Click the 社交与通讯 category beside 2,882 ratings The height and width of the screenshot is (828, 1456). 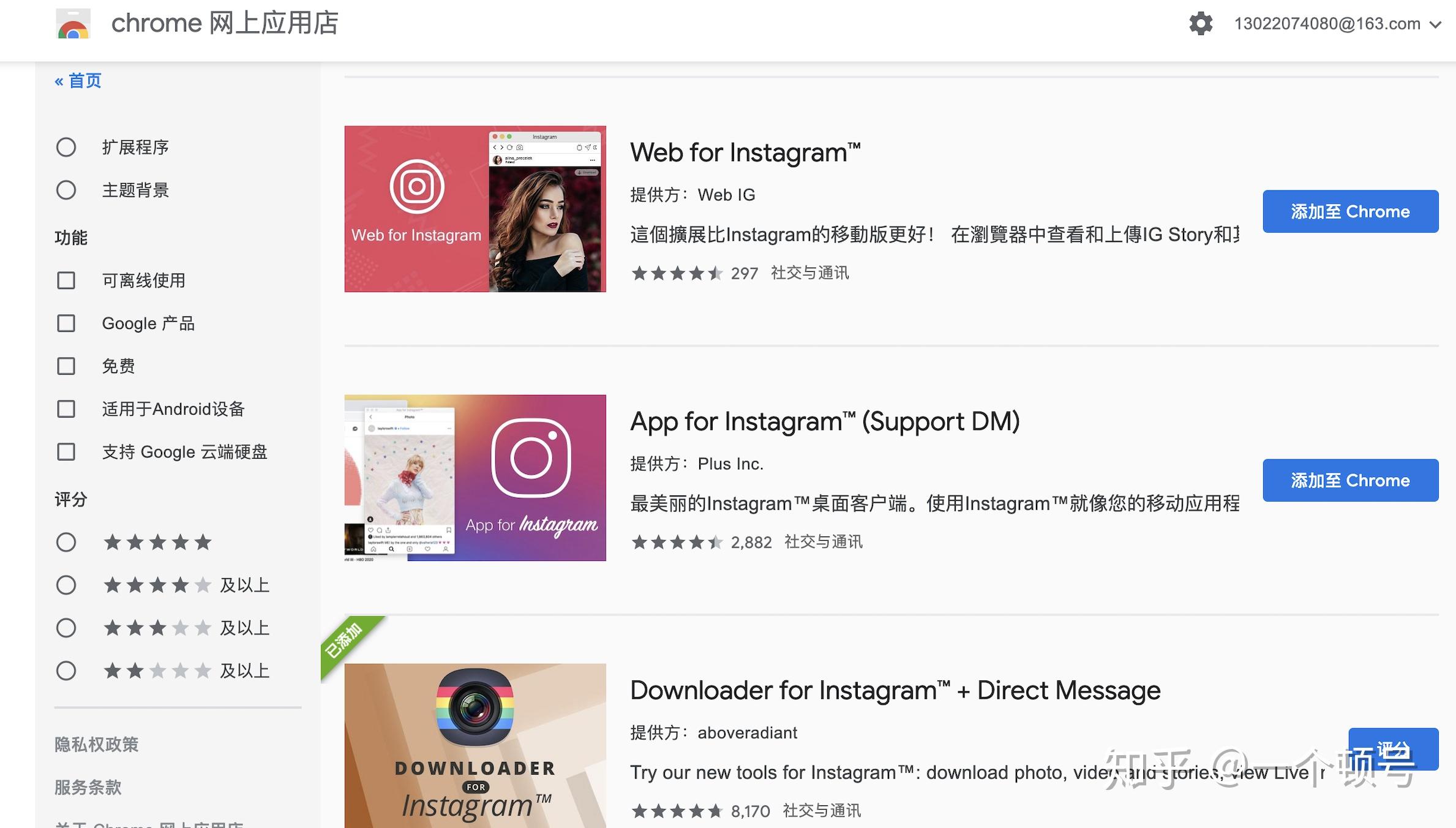pyautogui.click(x=823, y=542)
